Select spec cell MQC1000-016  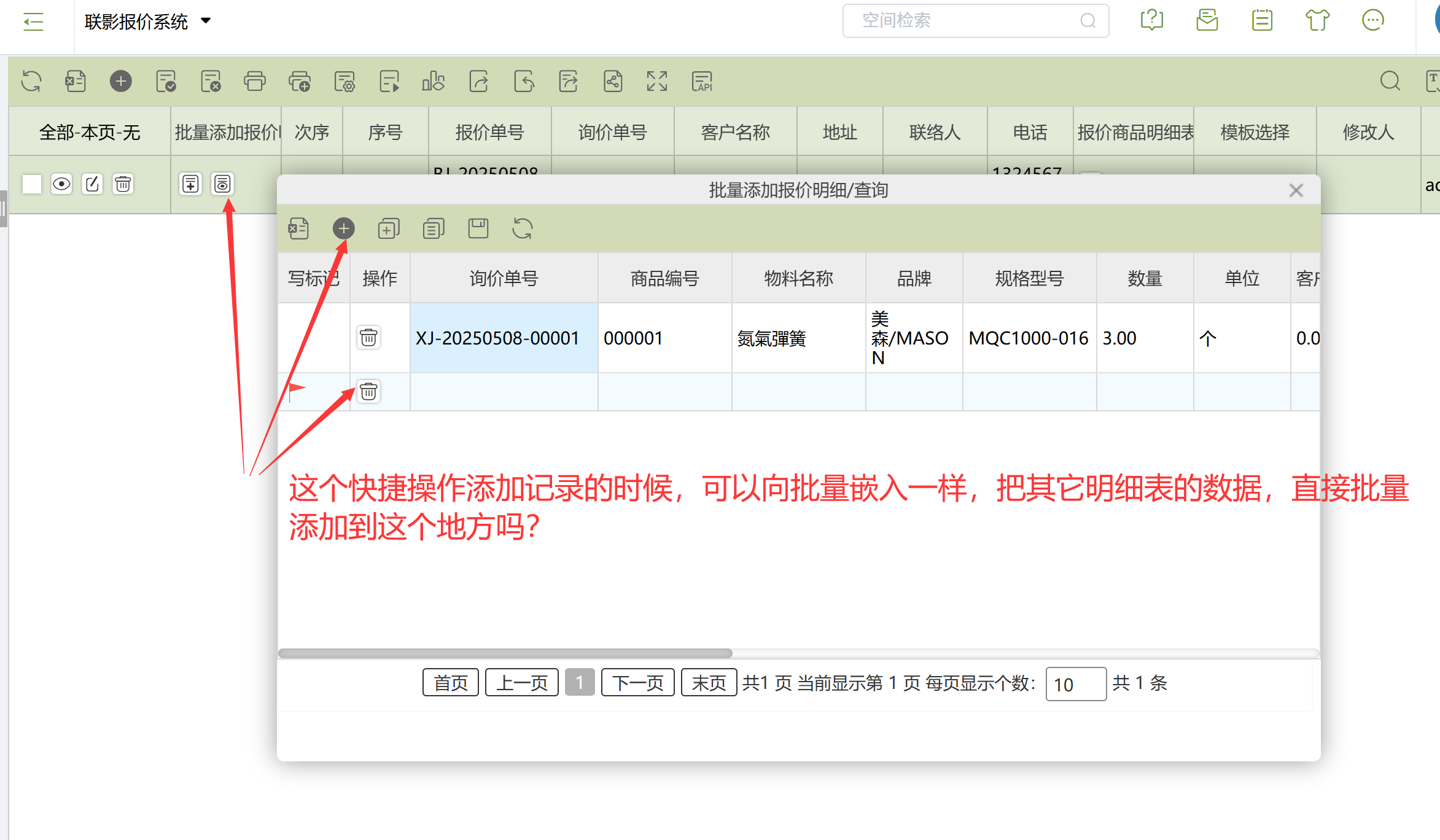[1030, 338]
